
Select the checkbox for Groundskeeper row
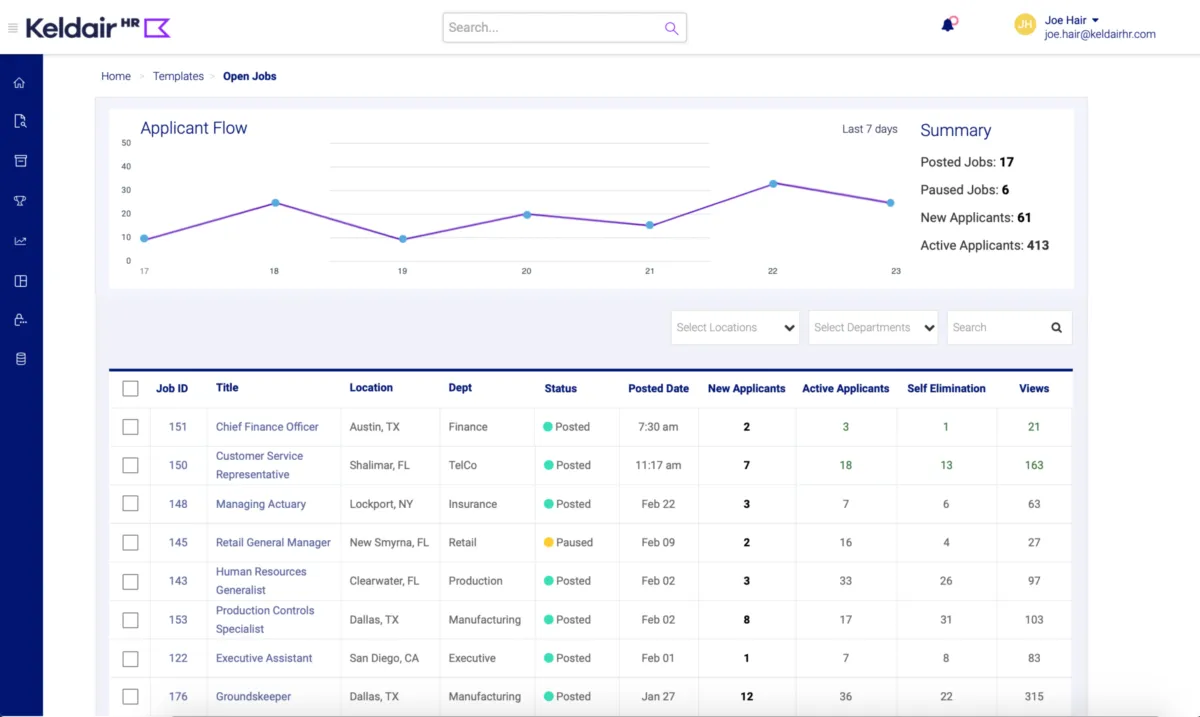(130, 697)
